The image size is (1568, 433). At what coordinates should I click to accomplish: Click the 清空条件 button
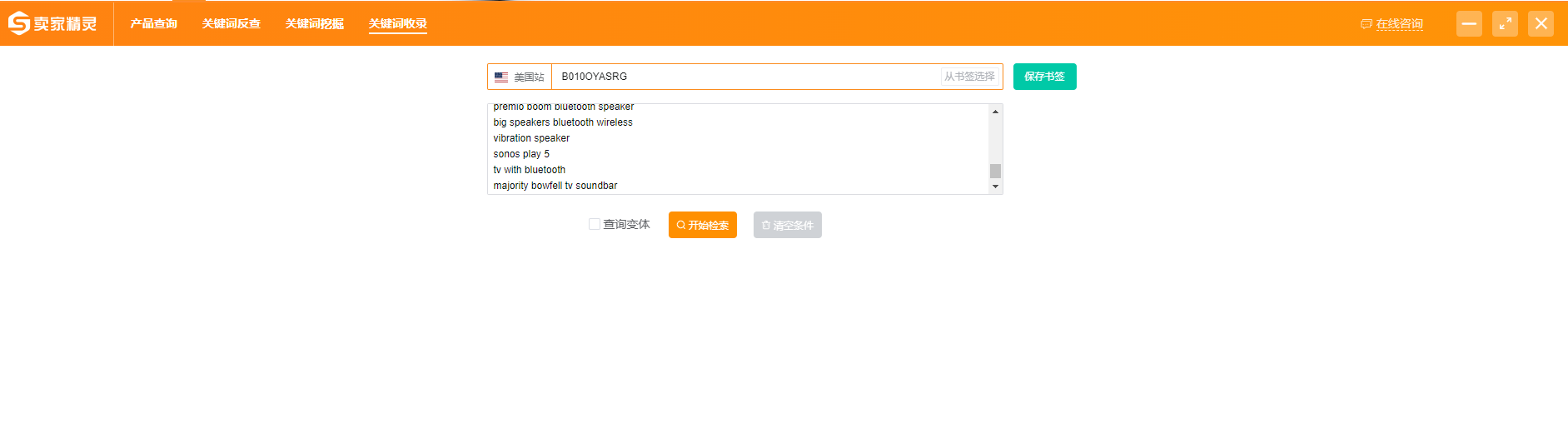click(x=788, y=225)
